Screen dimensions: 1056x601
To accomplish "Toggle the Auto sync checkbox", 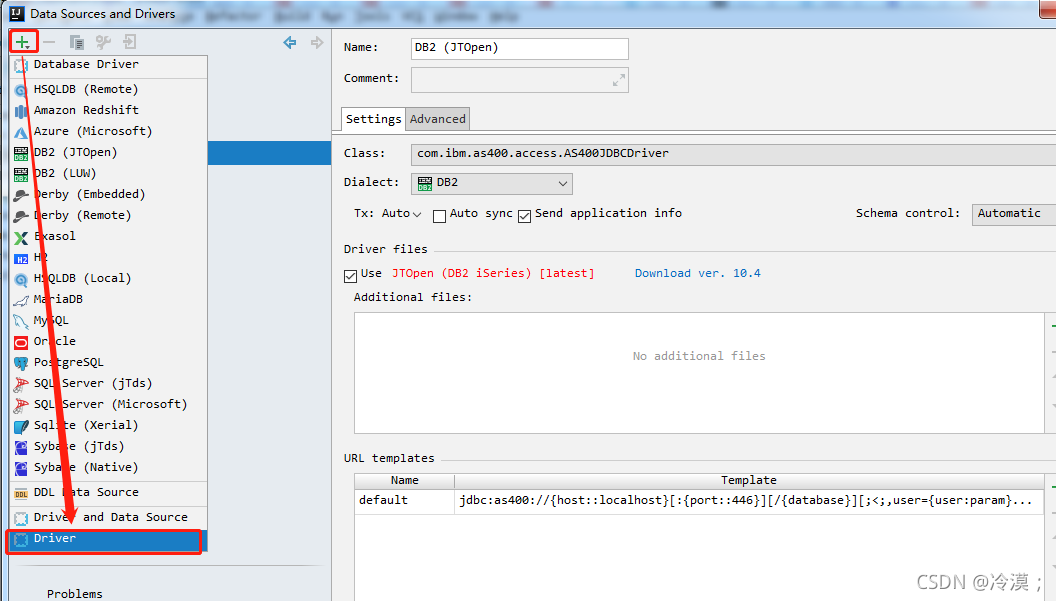I will click(439, 216).
